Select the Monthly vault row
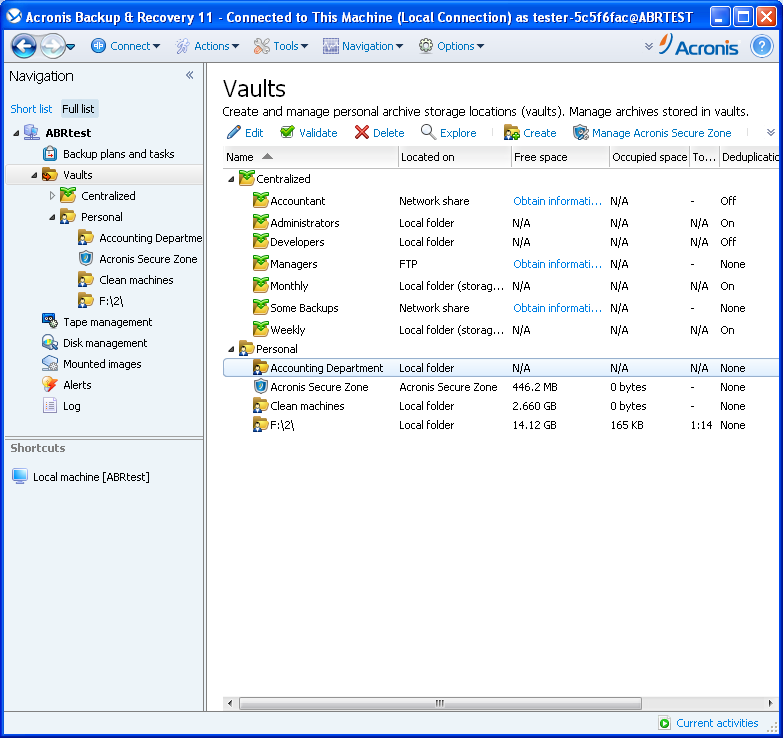Viewport: 783px width, 738px height. pyautogui.click(x=501, y=286)
